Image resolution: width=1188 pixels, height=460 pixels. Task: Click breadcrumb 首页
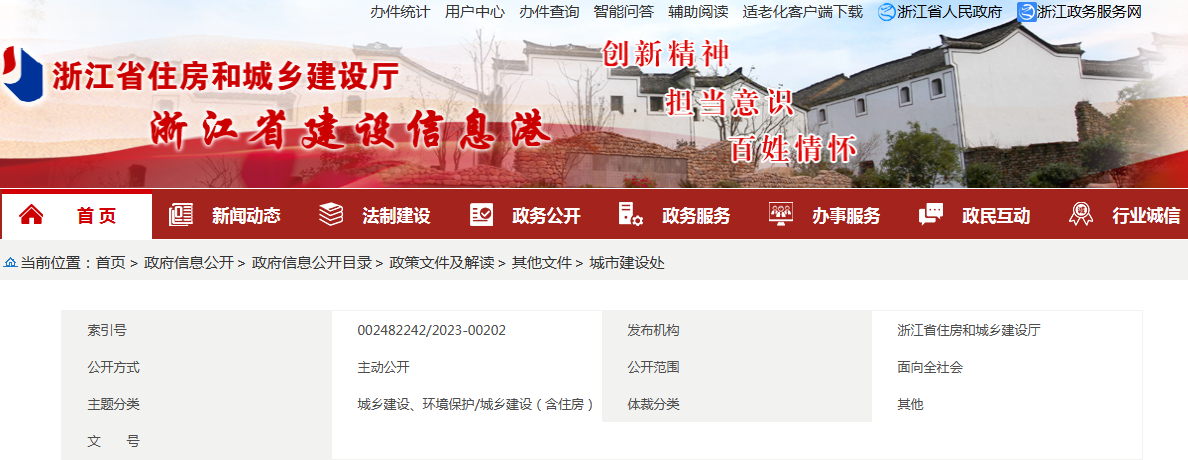tap(111, 263)
